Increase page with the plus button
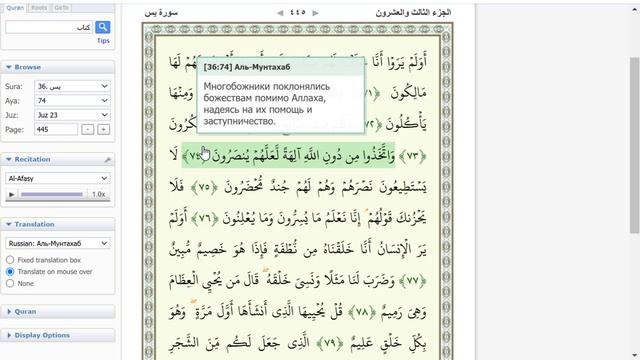Image resolution: width=640 pixels, height=360 pixels. 104,129
